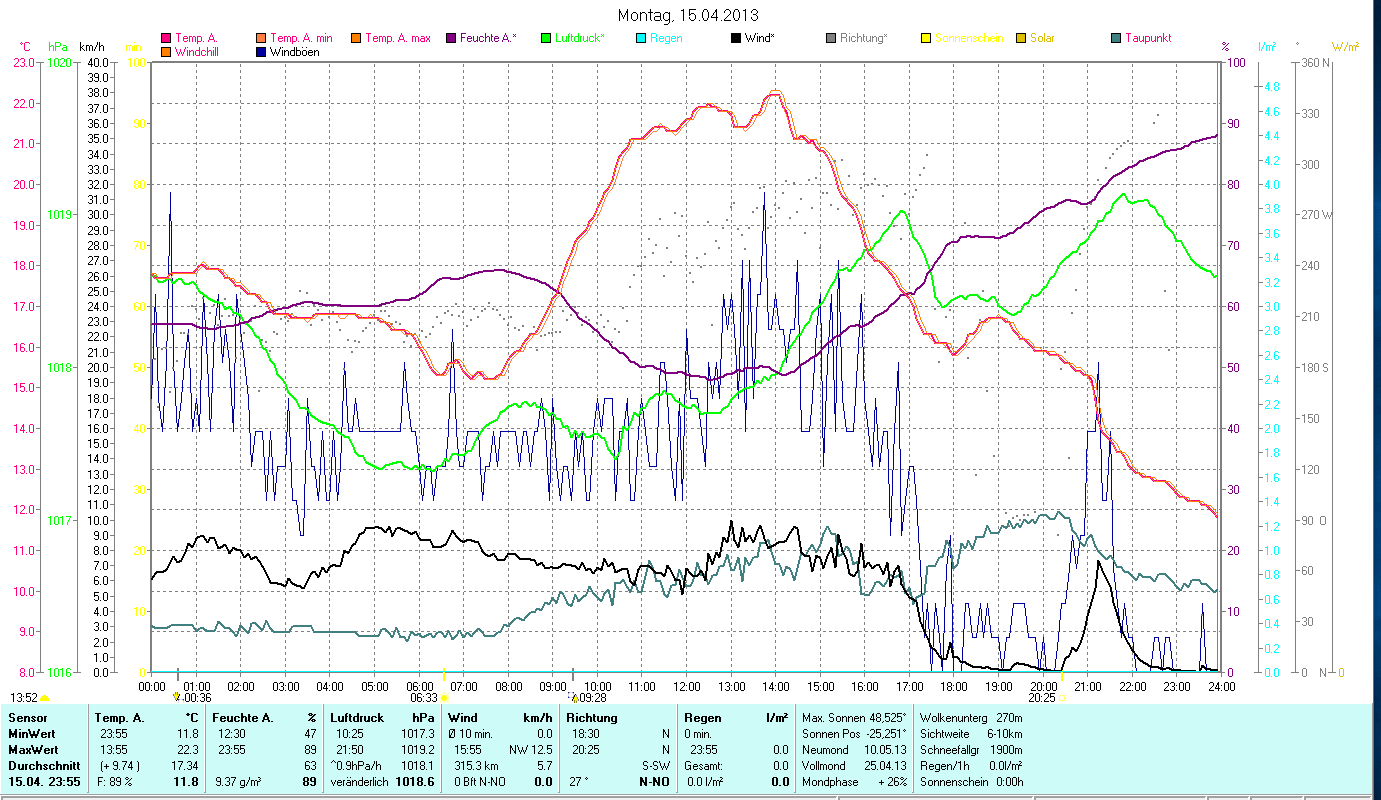Click the current pressure value 1018.6
This screenshot has height=800, width=1381.
[x=416, y=781]
